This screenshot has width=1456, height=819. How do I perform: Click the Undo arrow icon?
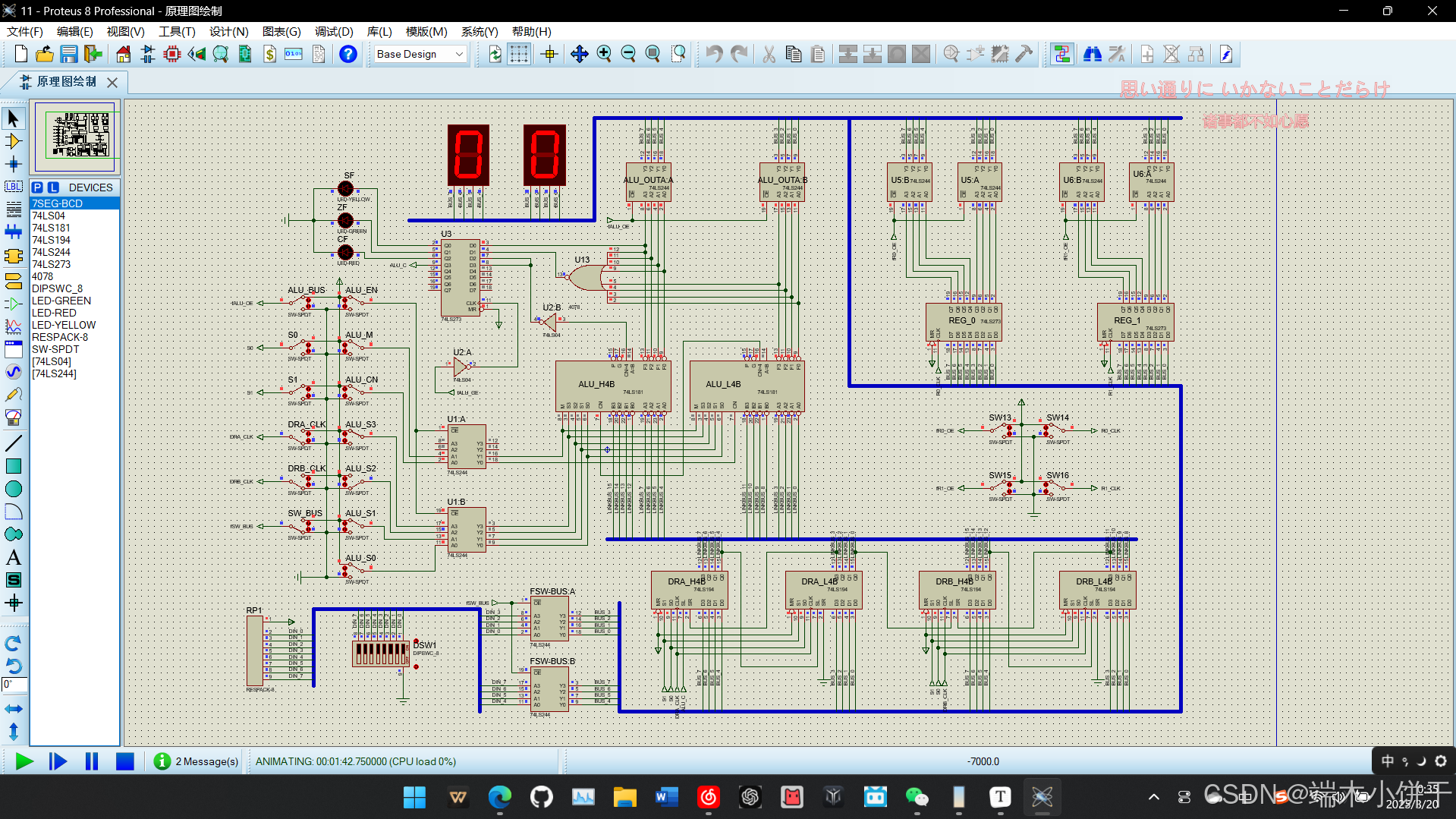[714, 54]
